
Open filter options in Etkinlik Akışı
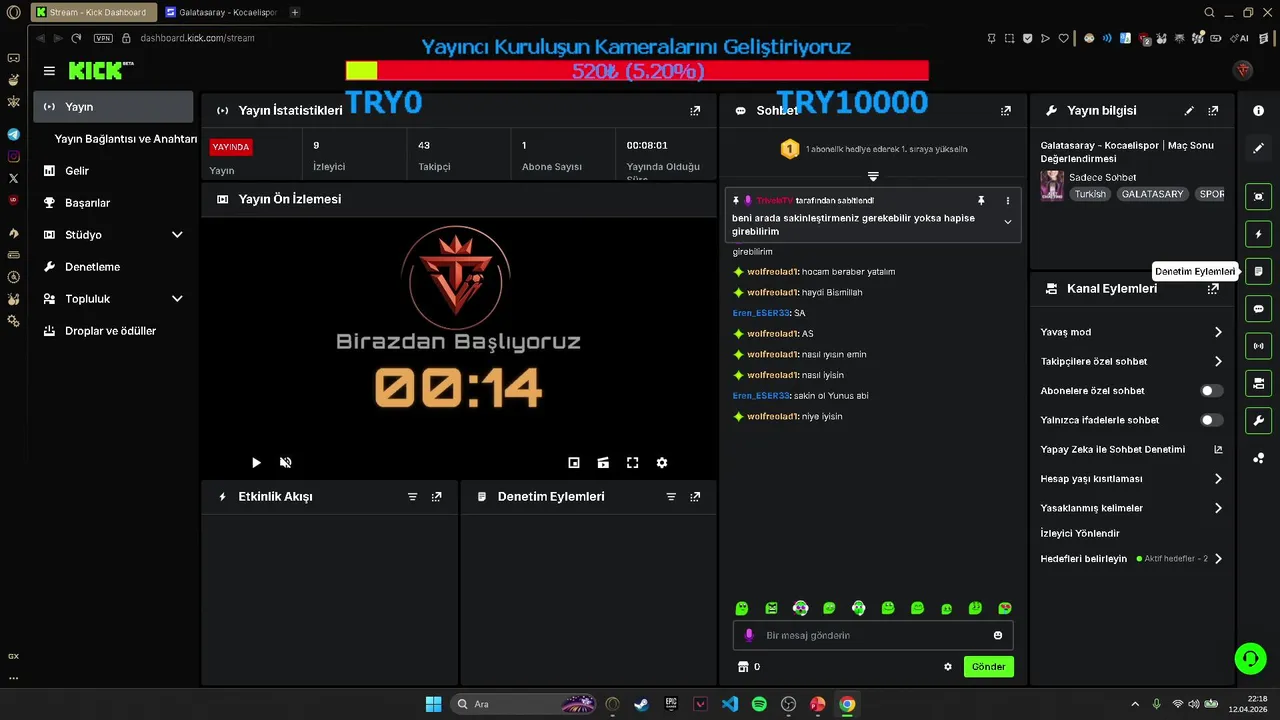412,497
